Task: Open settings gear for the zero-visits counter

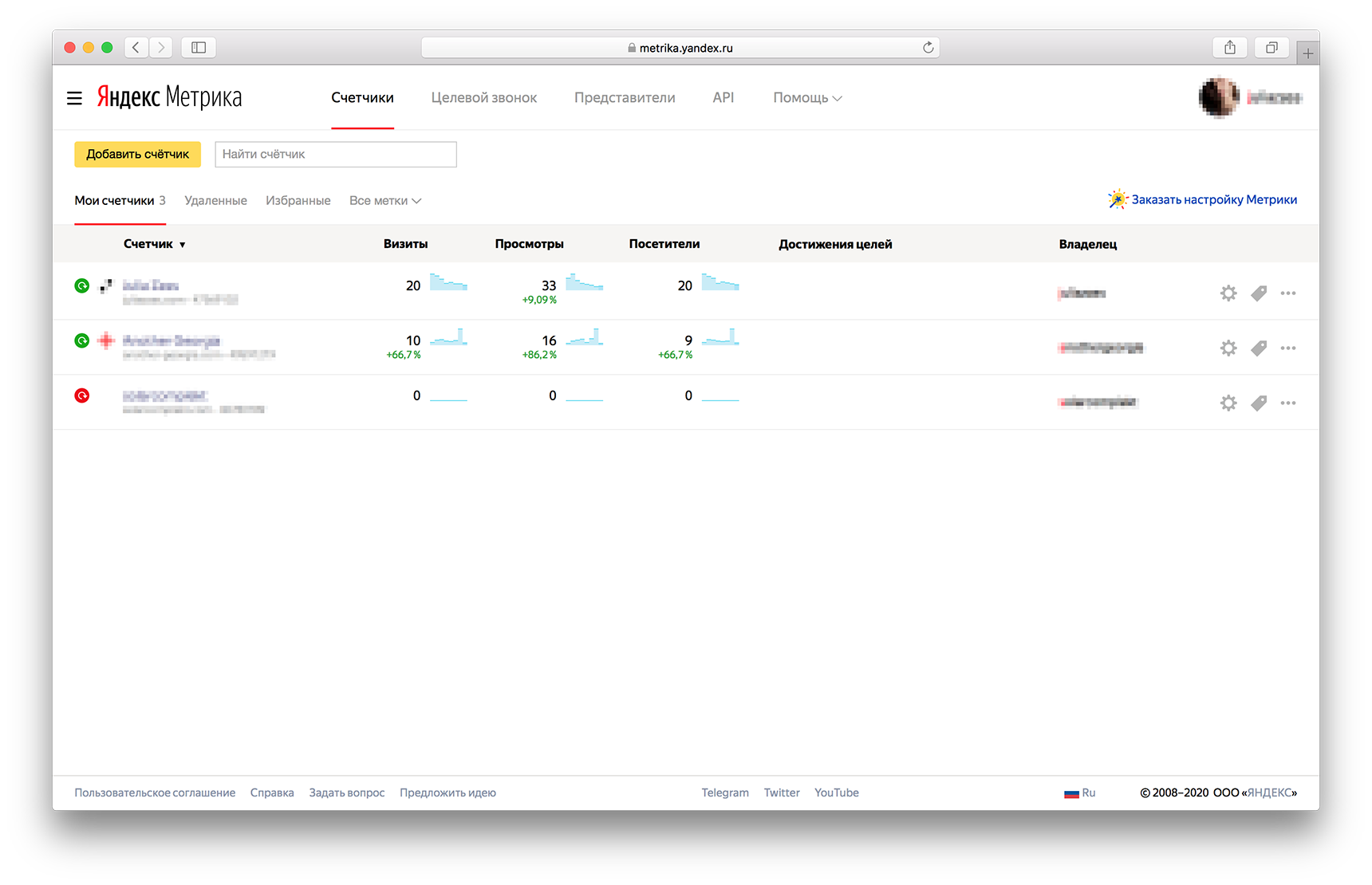Action: [1228, 403]
